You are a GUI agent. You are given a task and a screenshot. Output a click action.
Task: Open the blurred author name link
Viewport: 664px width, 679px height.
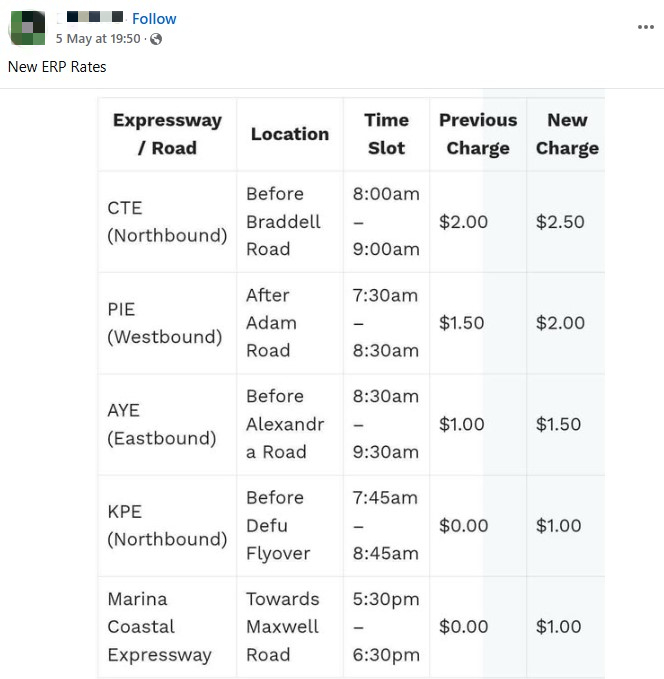[x=95, y=18]
